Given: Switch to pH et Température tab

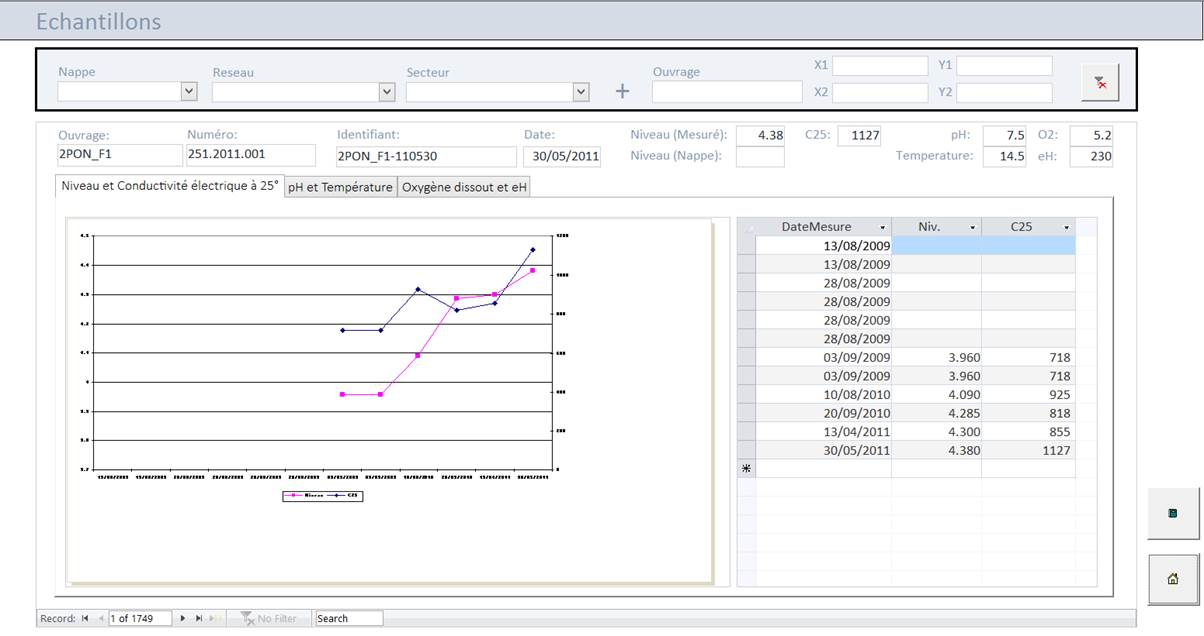Looking at the screenshot, I should point(340,187).
